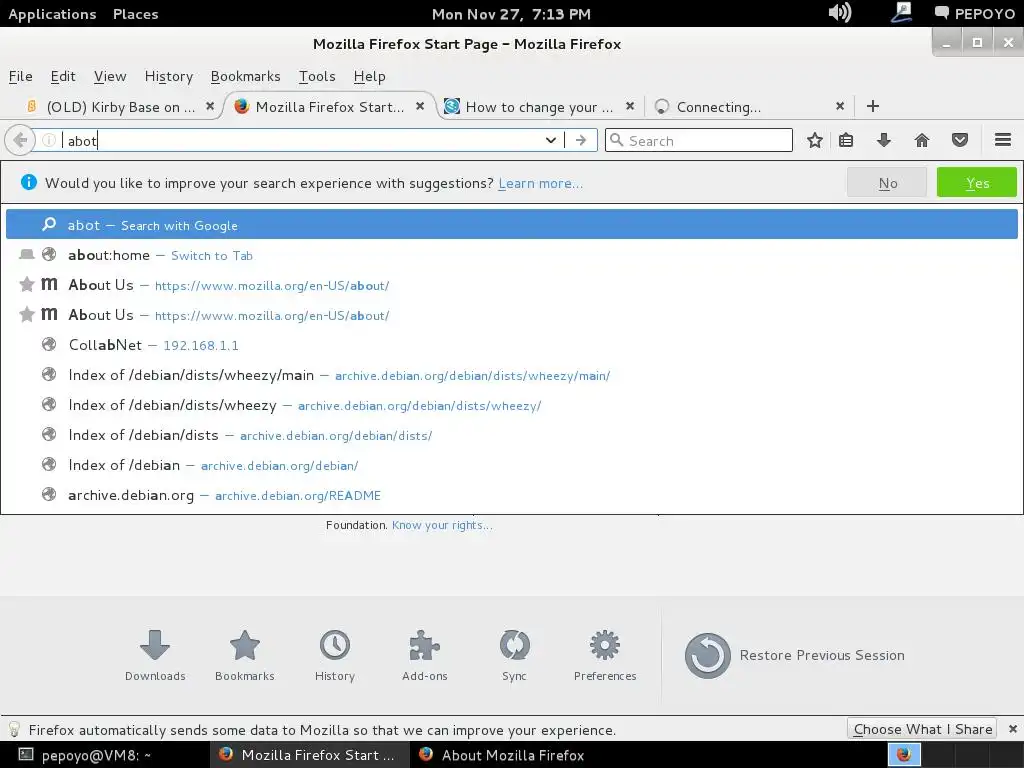This screenshot has width=1024, height=768.
Task: Open the Edit menu
Action: click(x=63, y=76)
